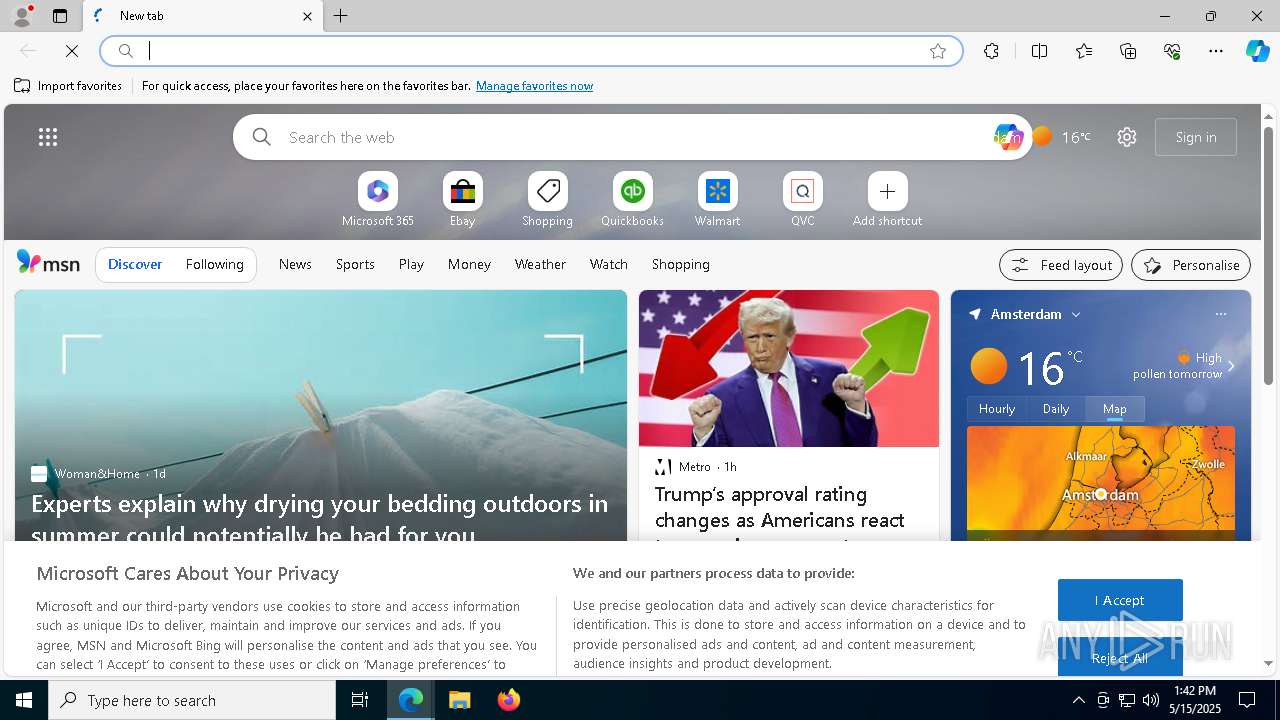Viewport: 1280px width, 720px height.
Task: Open Task View on taskbar
Action: pos(360,700)
